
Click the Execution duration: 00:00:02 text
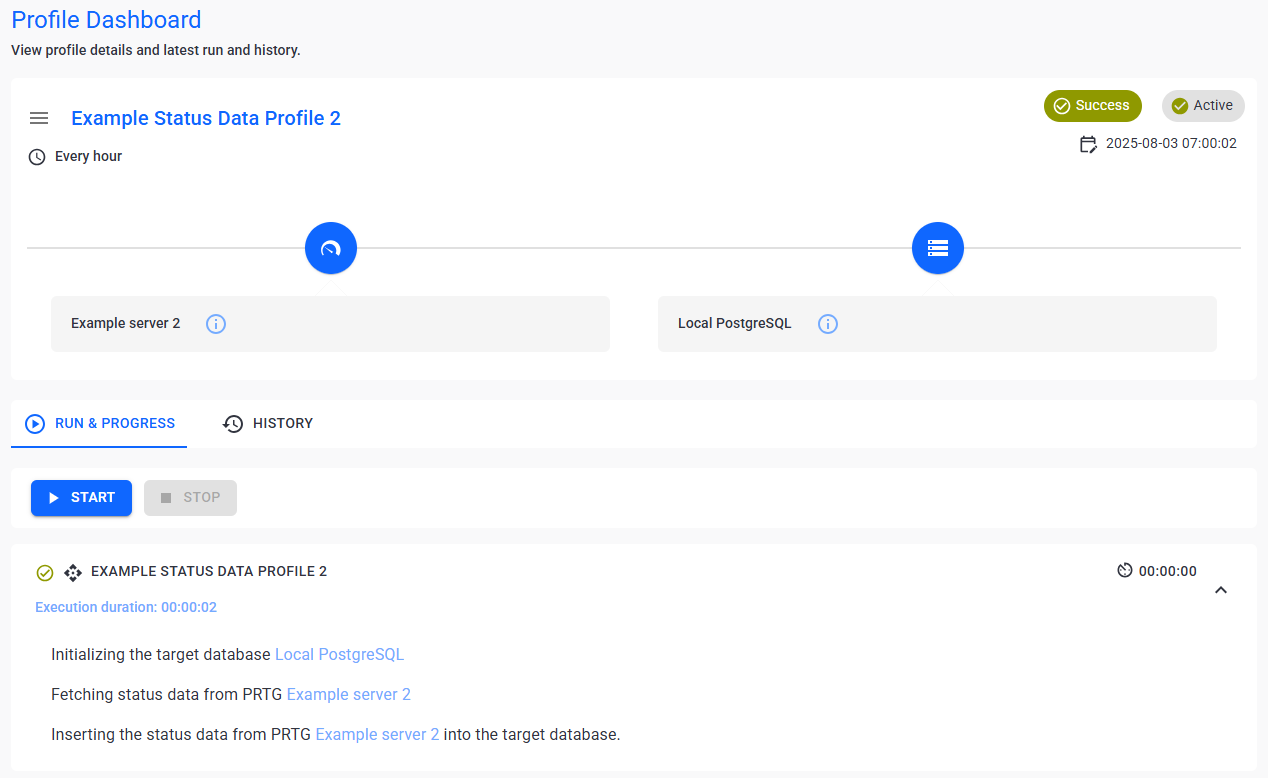[x=126, y=608]
